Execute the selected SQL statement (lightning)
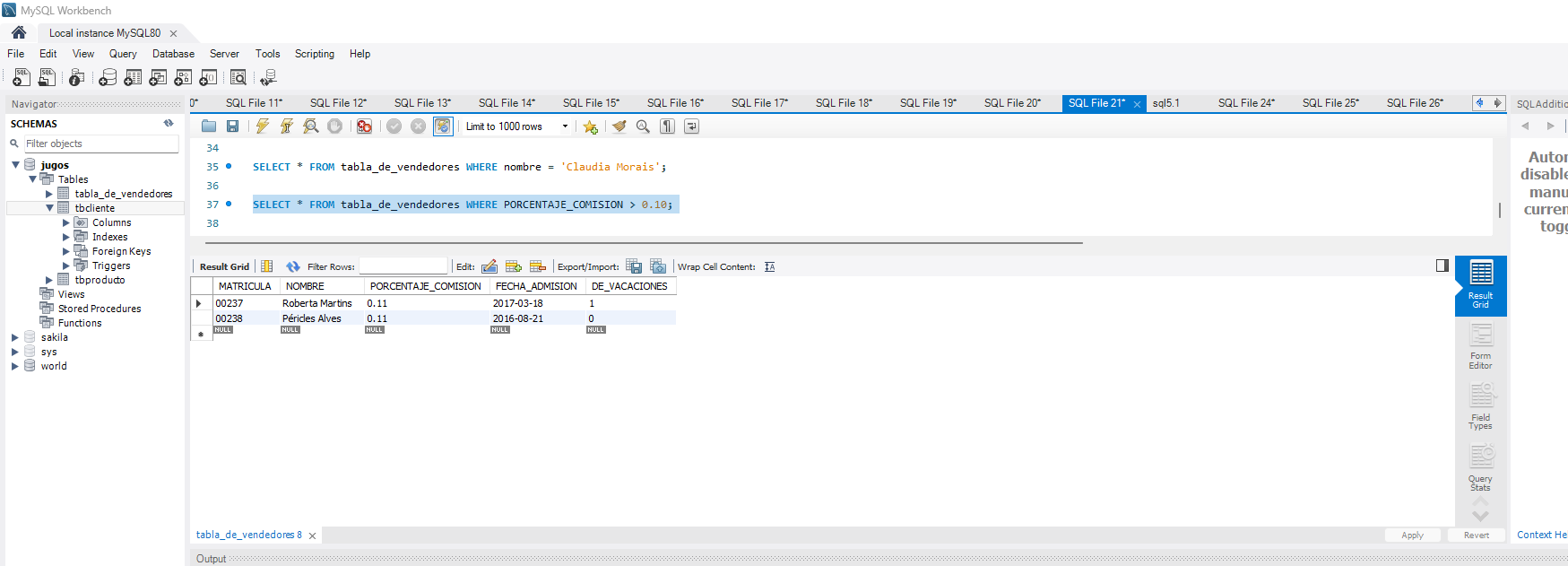The width and height of the screenshot is (1568, 566). point(262,126)
